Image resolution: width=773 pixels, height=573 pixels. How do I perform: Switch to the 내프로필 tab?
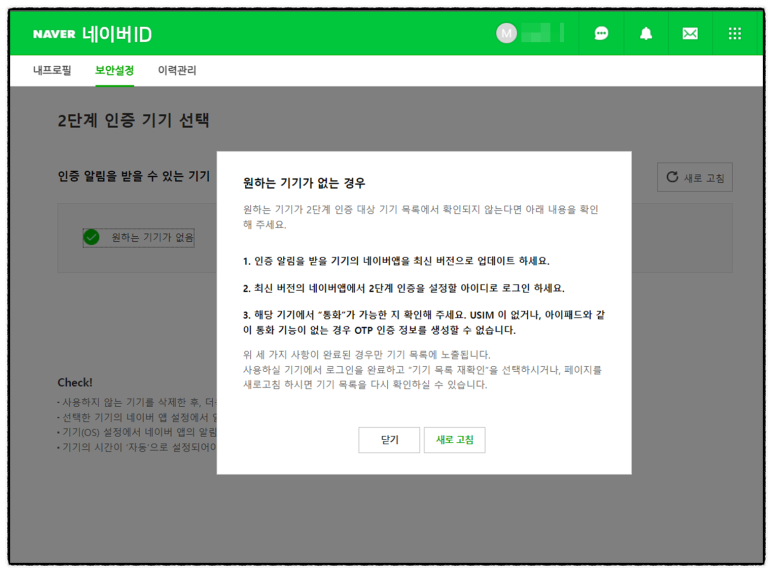click(52, 71)
